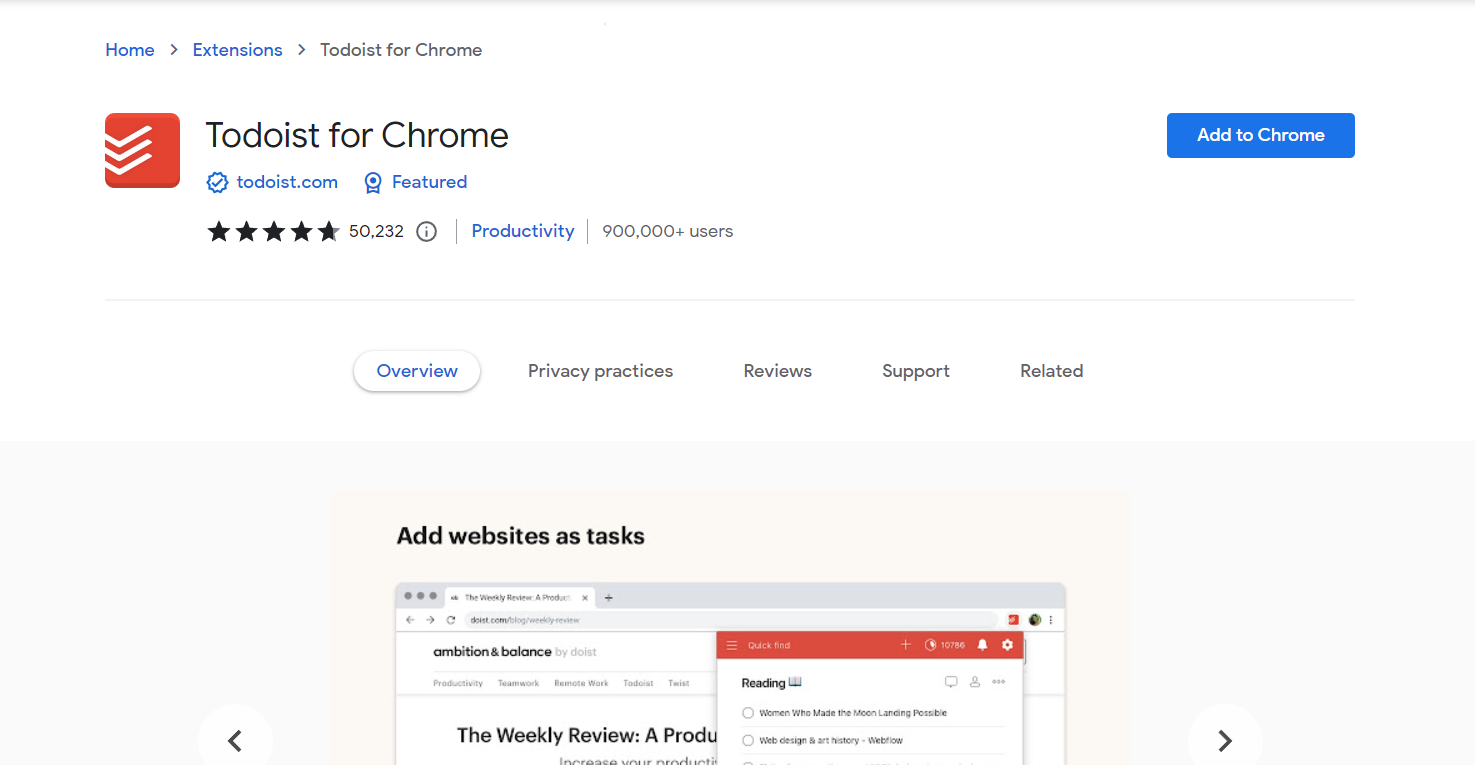This screenshot has width=1475, height=765.
Task: Click the bell icon in screenshot preview
Action: (982, 645)
